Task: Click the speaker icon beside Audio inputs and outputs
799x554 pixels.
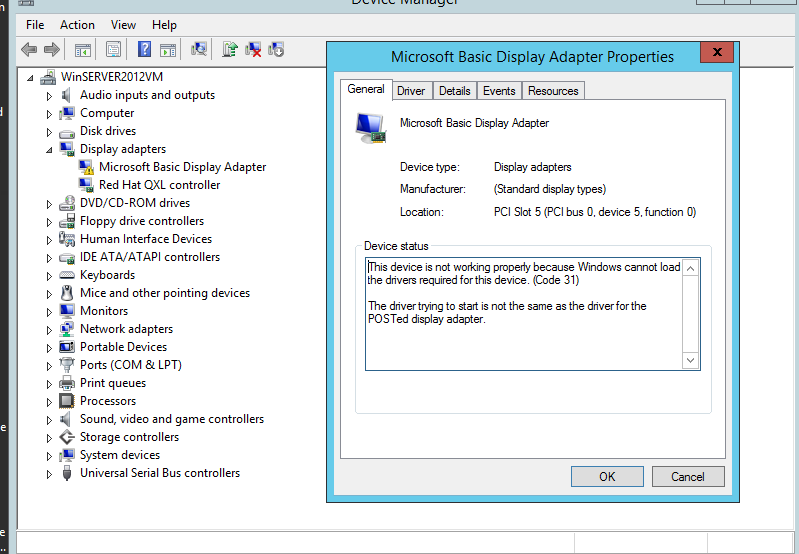Action: (x=66, y=95)
